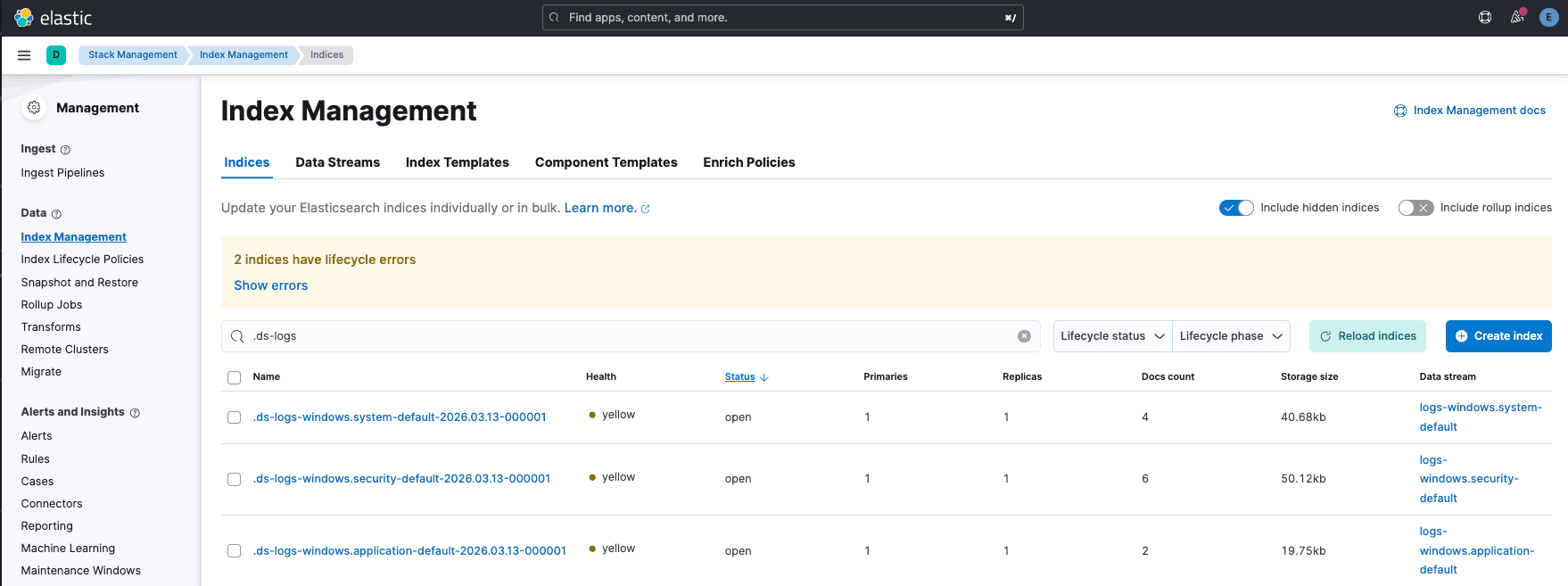The height and width of the screenshot is (586, 1568).
Task: Click the Ingest help question icon
Action: click(x=65, y=150)
